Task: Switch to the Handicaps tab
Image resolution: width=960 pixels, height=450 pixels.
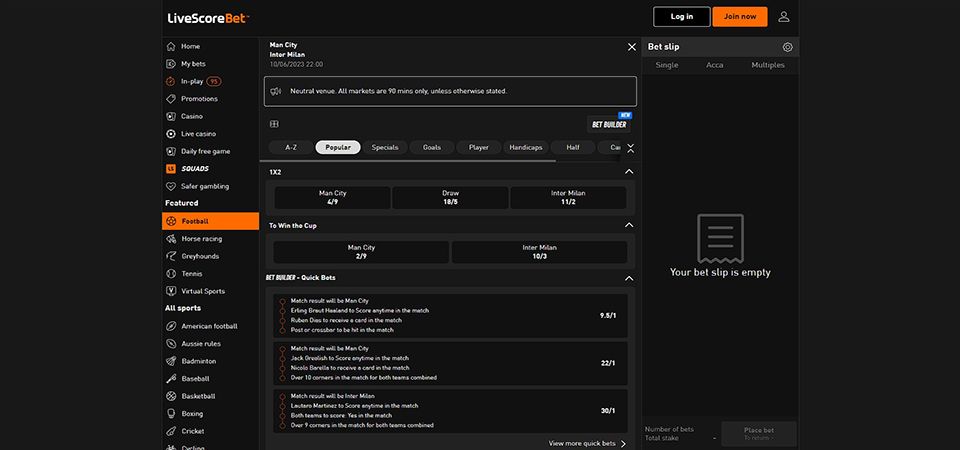Action: click(x=526, y=148)
